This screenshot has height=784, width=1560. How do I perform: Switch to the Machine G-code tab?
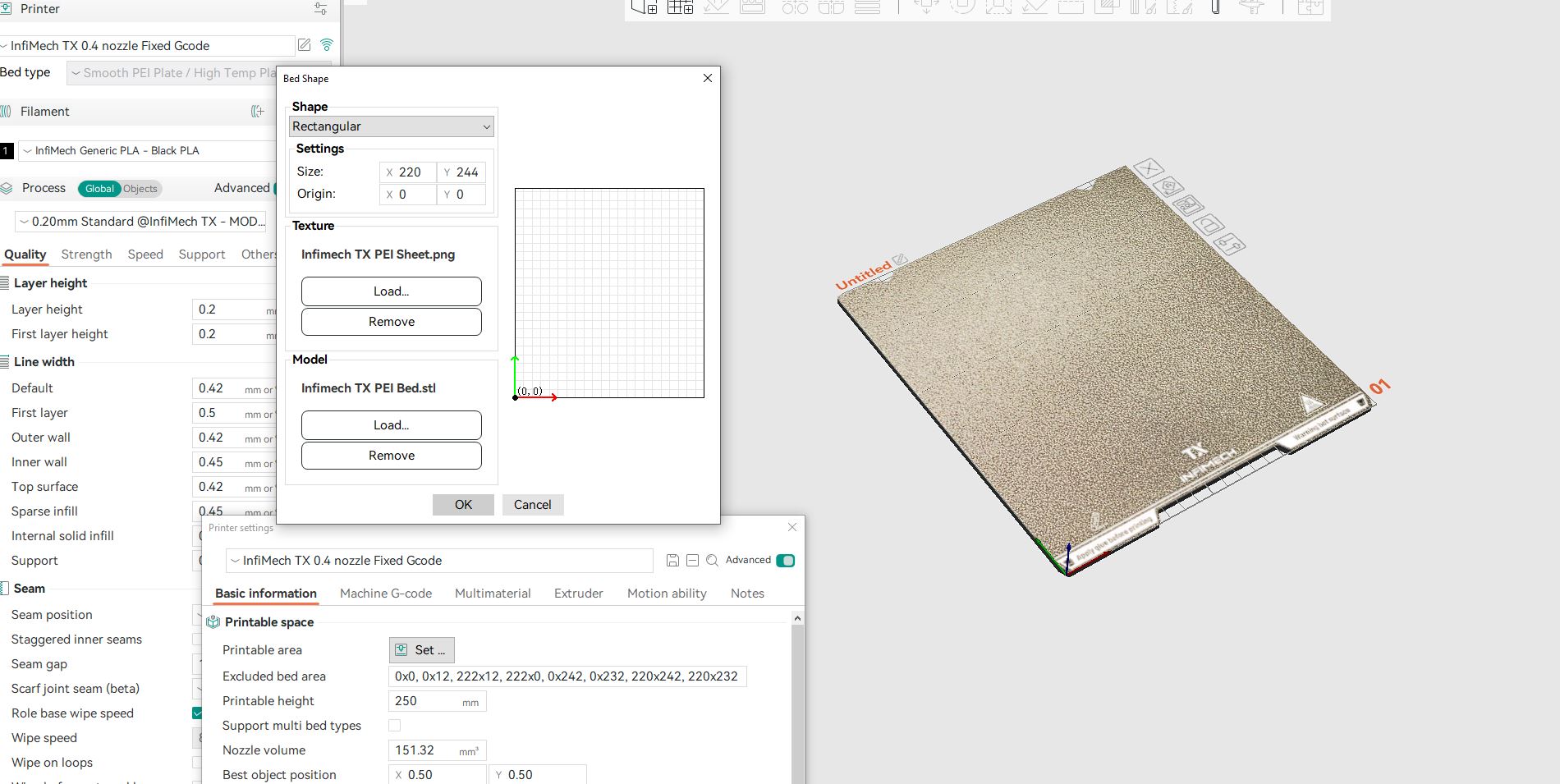click(386, 594)
